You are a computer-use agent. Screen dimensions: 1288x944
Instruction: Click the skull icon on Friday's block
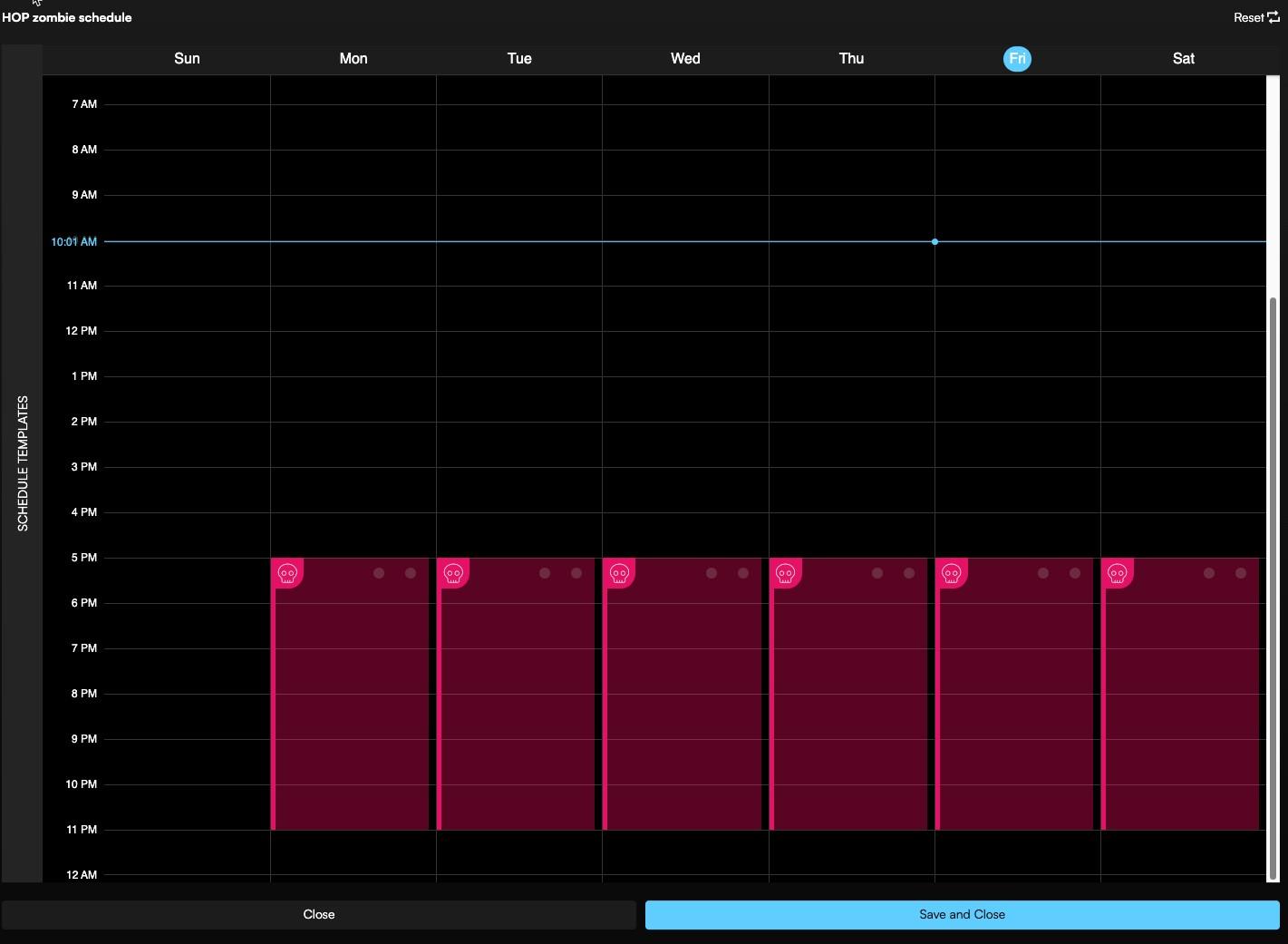(952, 573)
